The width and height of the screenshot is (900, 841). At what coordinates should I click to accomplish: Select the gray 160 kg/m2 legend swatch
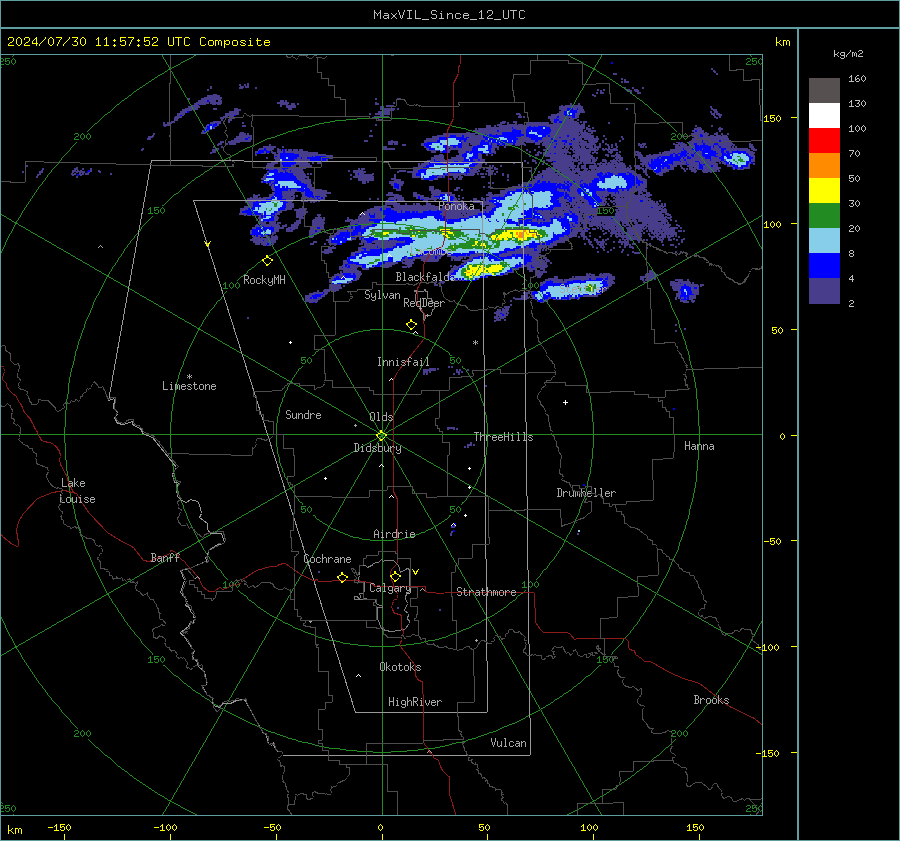(x=824, y=90)
